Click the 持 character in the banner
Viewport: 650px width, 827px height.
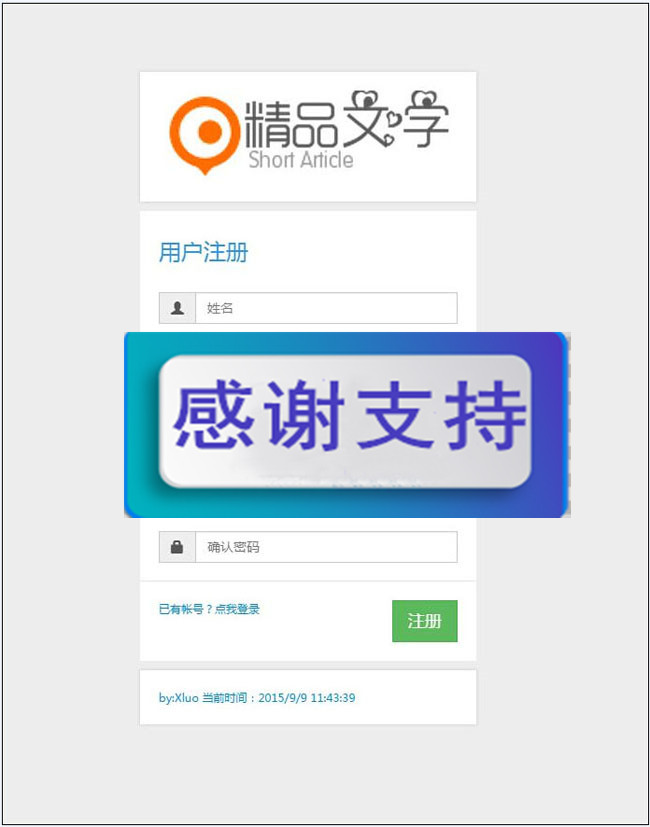point(485,416)
